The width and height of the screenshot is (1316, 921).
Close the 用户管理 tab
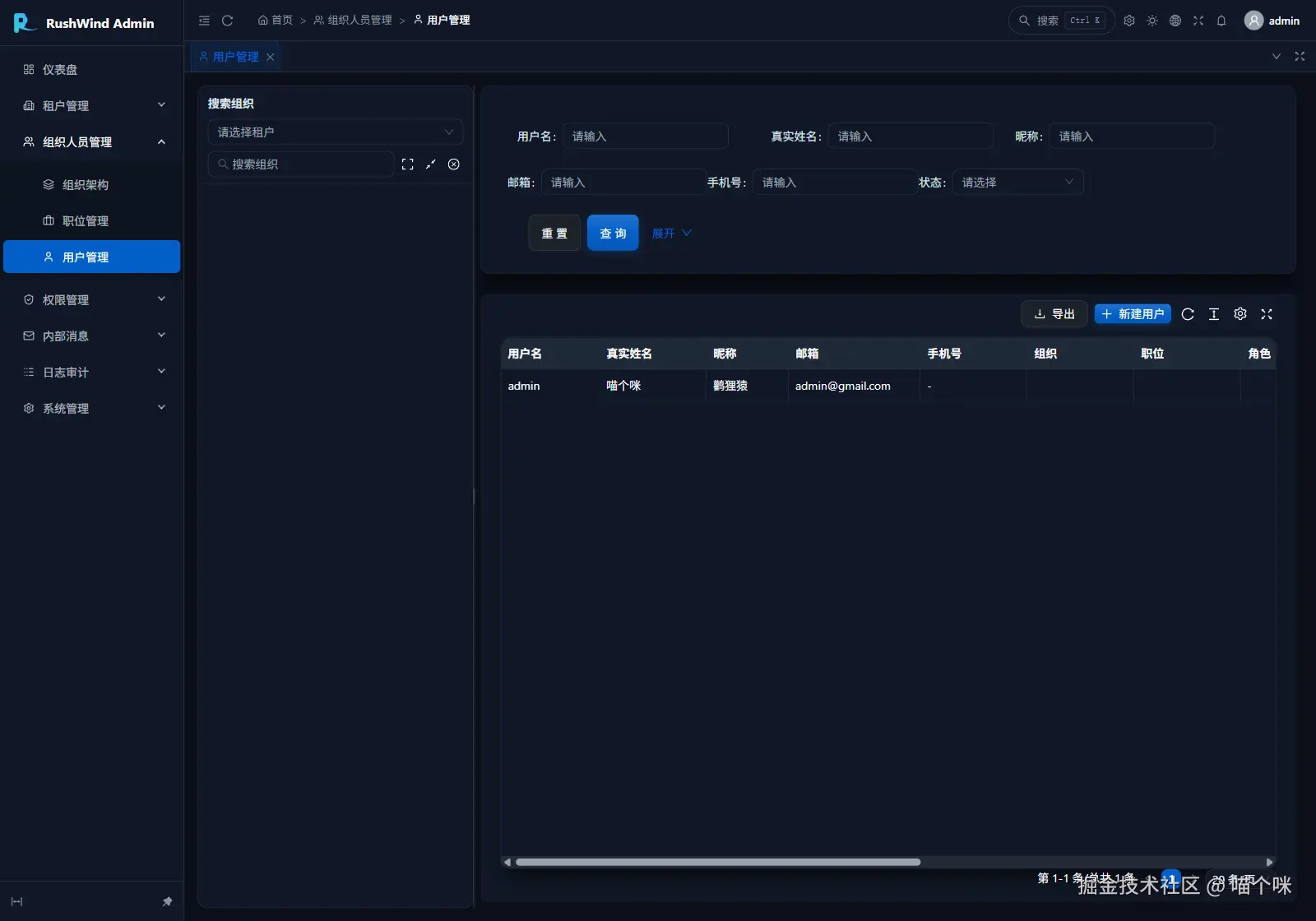point(270,57)
